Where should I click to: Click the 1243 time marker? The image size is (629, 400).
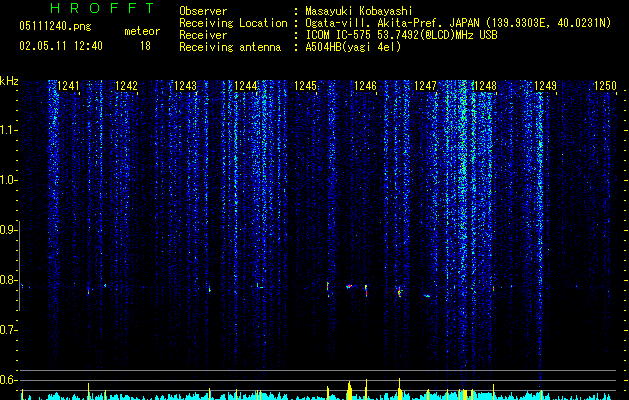185,86
